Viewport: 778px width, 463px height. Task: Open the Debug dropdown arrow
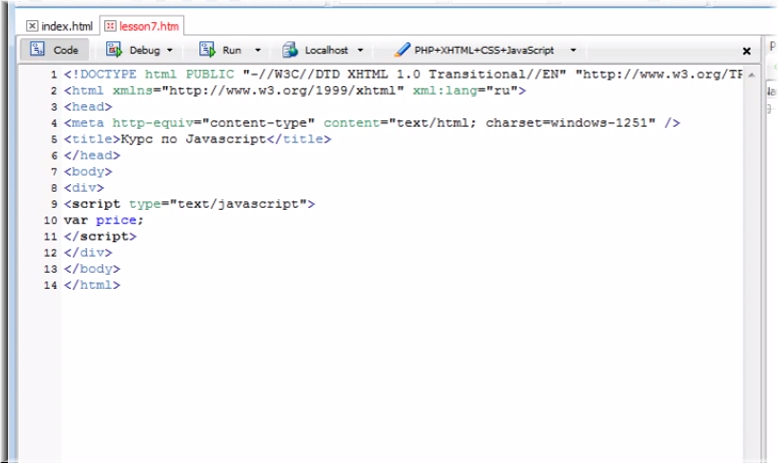click(x=170, y=51)
